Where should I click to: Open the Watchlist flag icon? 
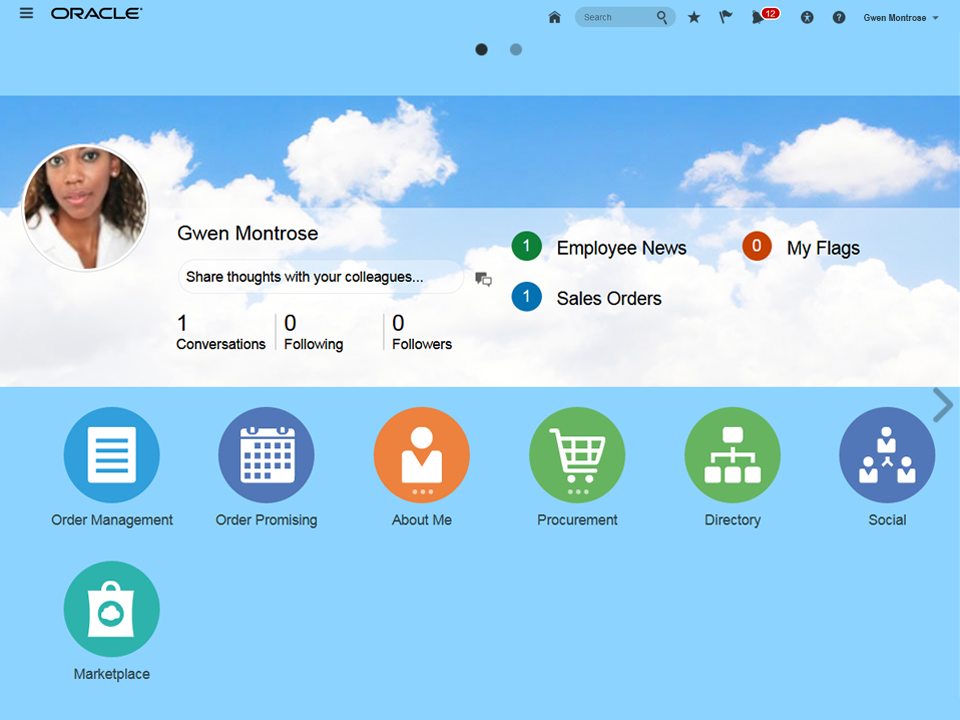point(726,17)
